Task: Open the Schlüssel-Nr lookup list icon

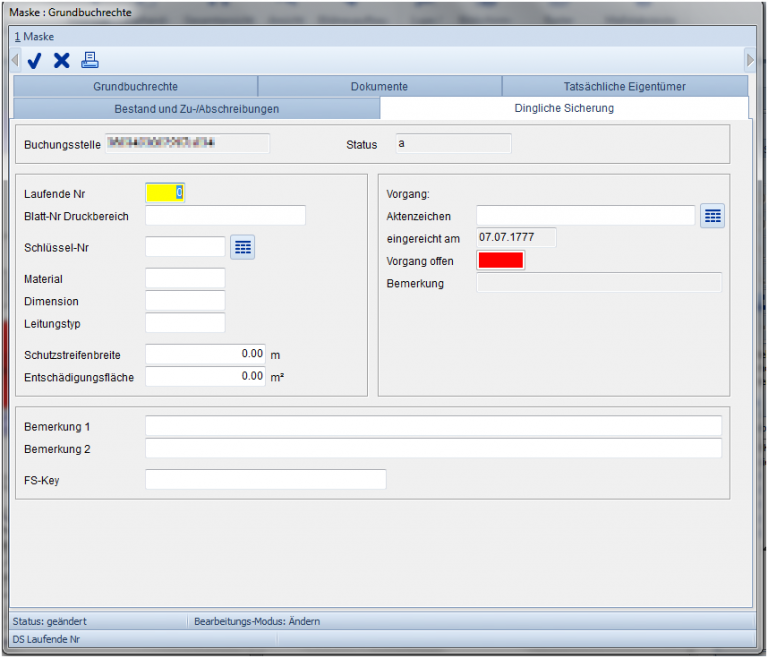Action: (x=242, y=247)
